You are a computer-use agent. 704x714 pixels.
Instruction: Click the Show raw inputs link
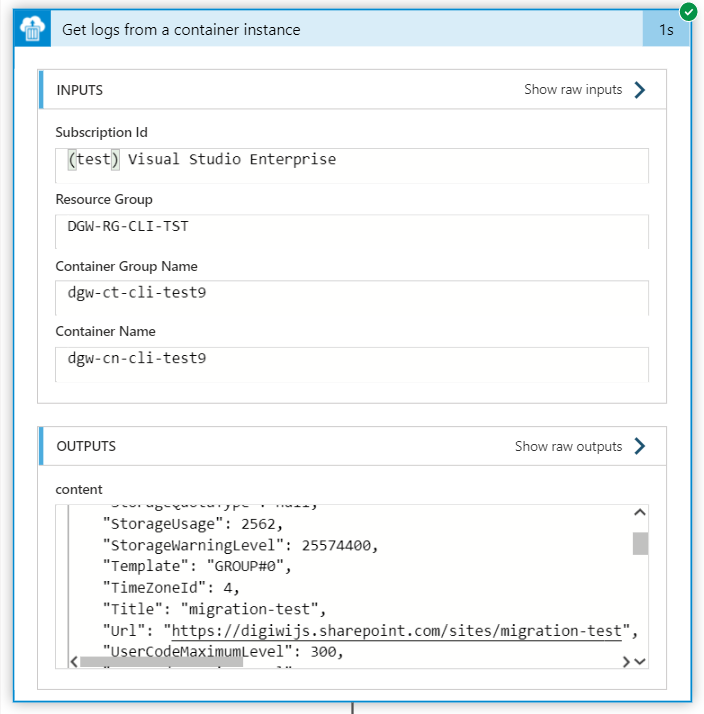point(573,89)
